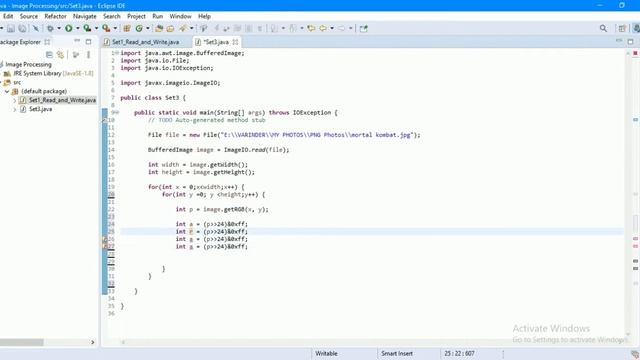Viewport: 640px width, 360px height.
Task: Open the Help menu
Action: click(x=204, y=16)
